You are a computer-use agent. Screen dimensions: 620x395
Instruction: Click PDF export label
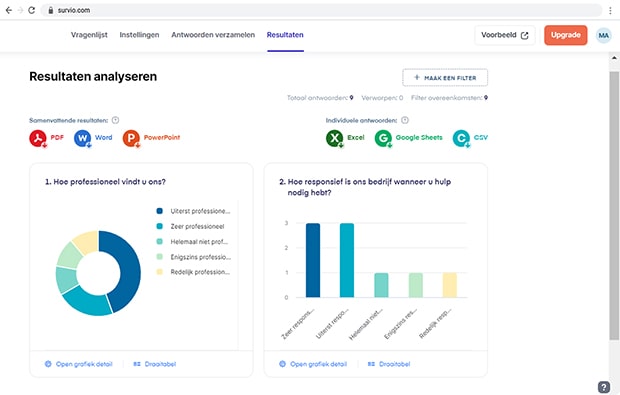pos(57,138)
